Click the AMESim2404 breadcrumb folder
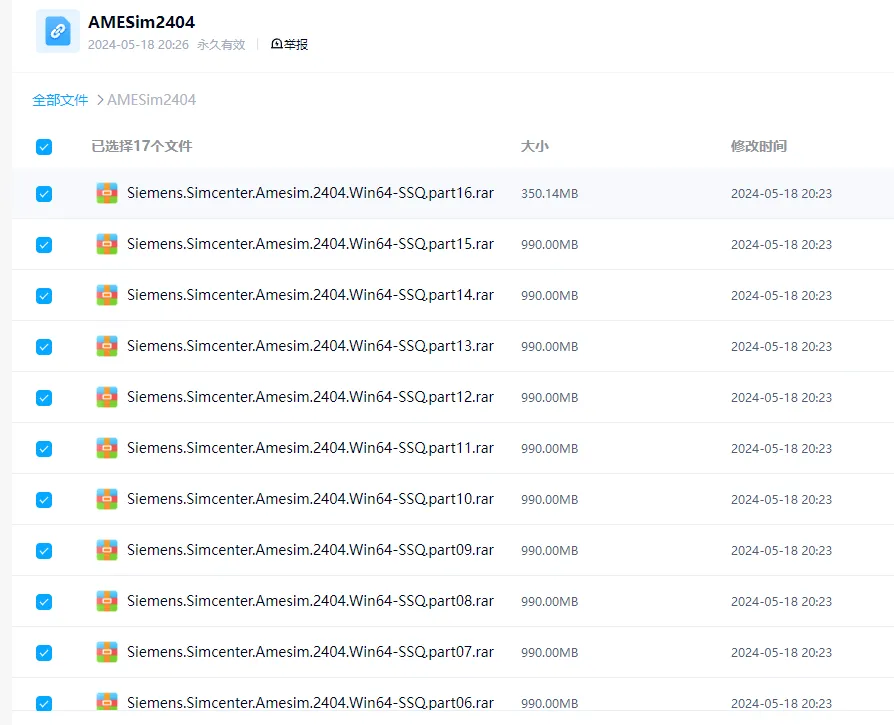The width and height of the screenshot is (894, 725). coord(152,100)
